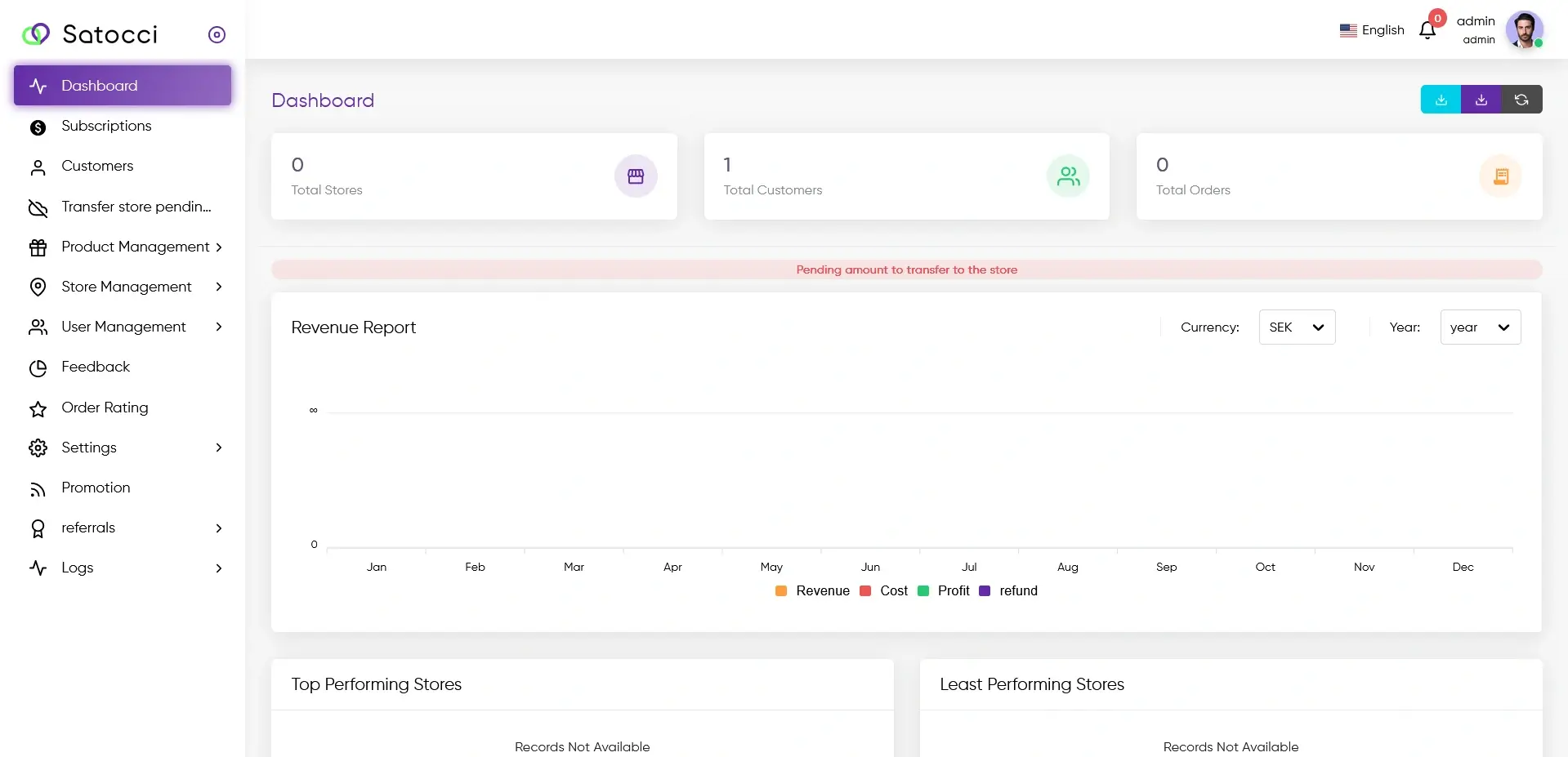The height and width of the screenshot is (757, 1568).
Task: Select the Order Rating star icon
Action: pos(38,407)
